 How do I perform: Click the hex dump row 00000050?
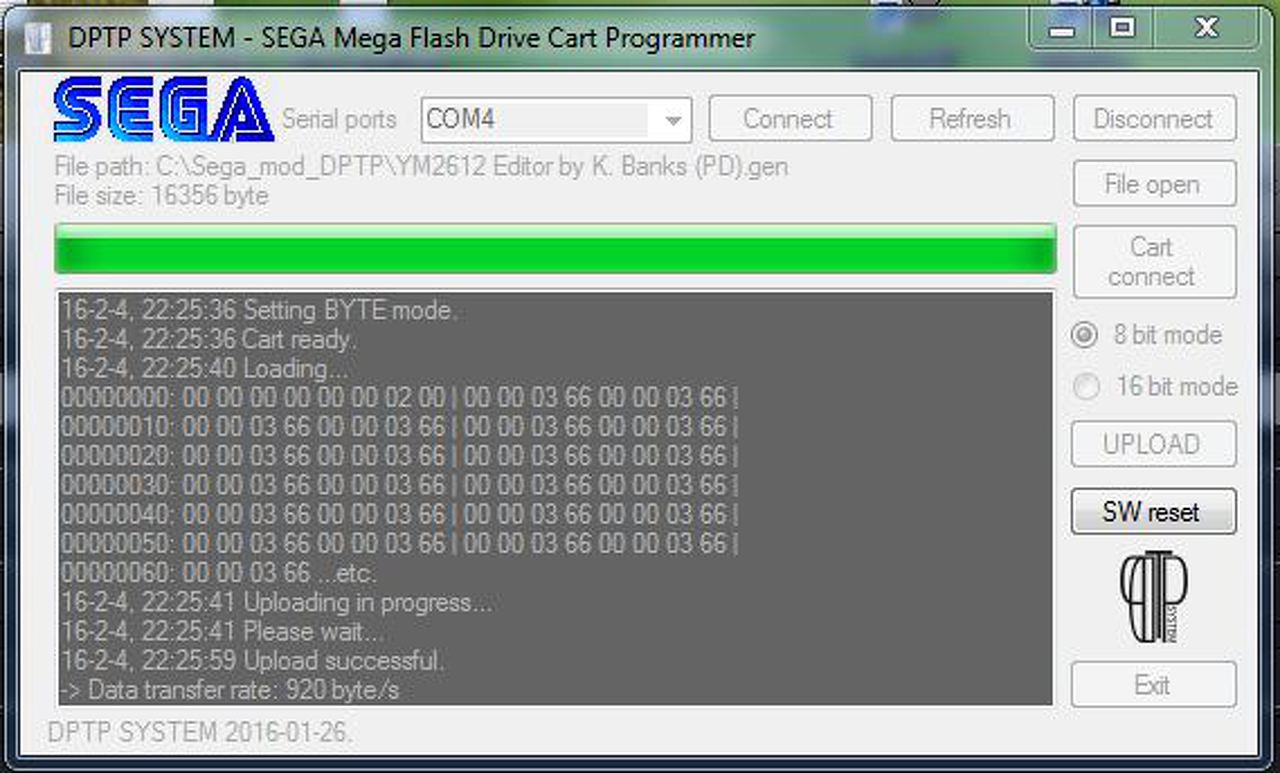point(400,544)
